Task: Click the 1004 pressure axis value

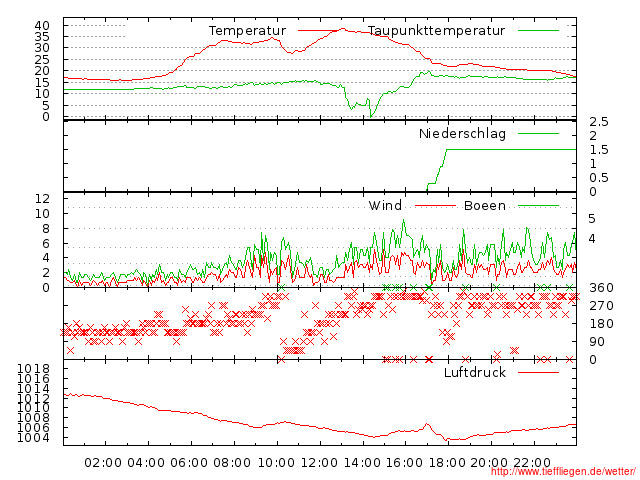Action: point(33,438)
